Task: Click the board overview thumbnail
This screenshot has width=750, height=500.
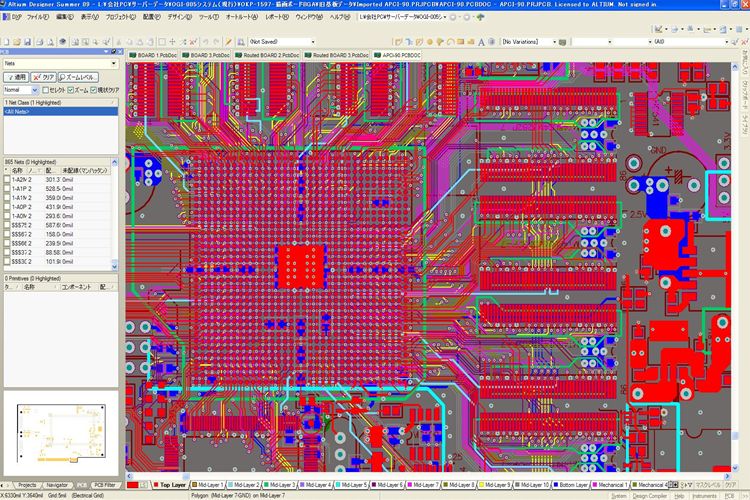Action: point(61,433)
